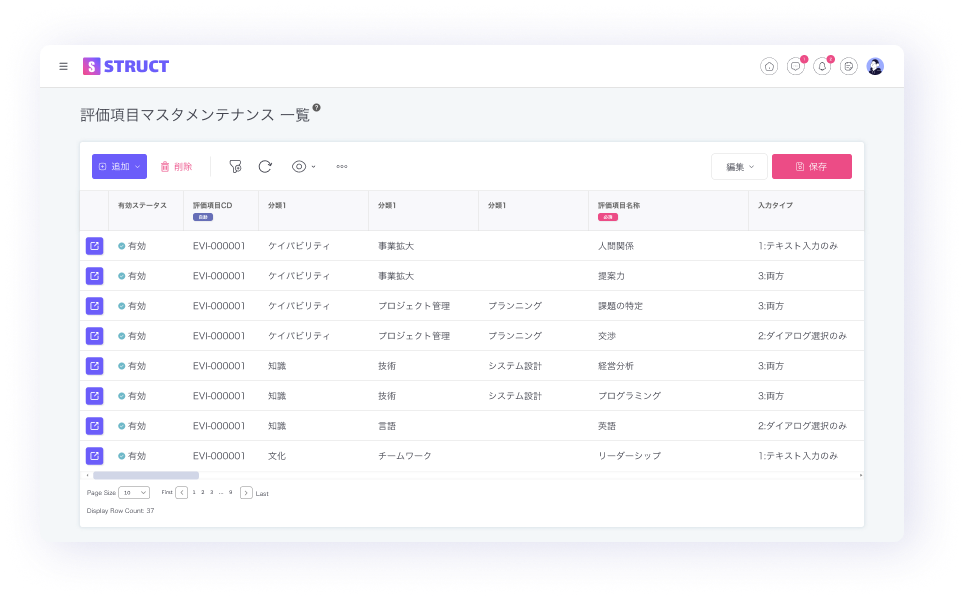
Task: Open the Page Size dropdown
Action: (134, 493)
